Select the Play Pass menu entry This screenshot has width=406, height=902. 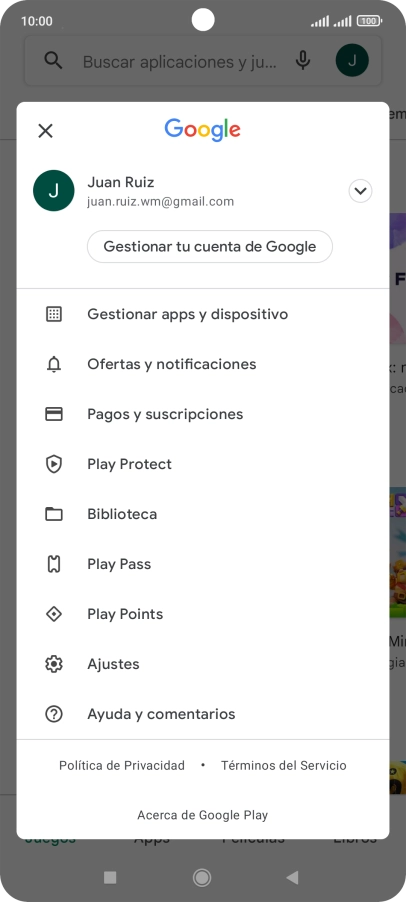click(202, 564)
